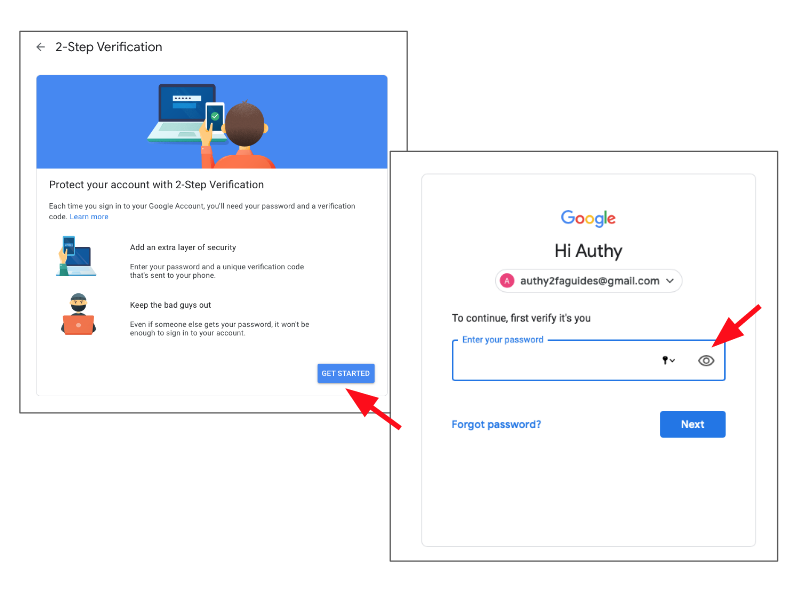This screenshot has width=811, height=593.
Task: Click the masked thief with laptop illustration
Action: coord(78,314)
